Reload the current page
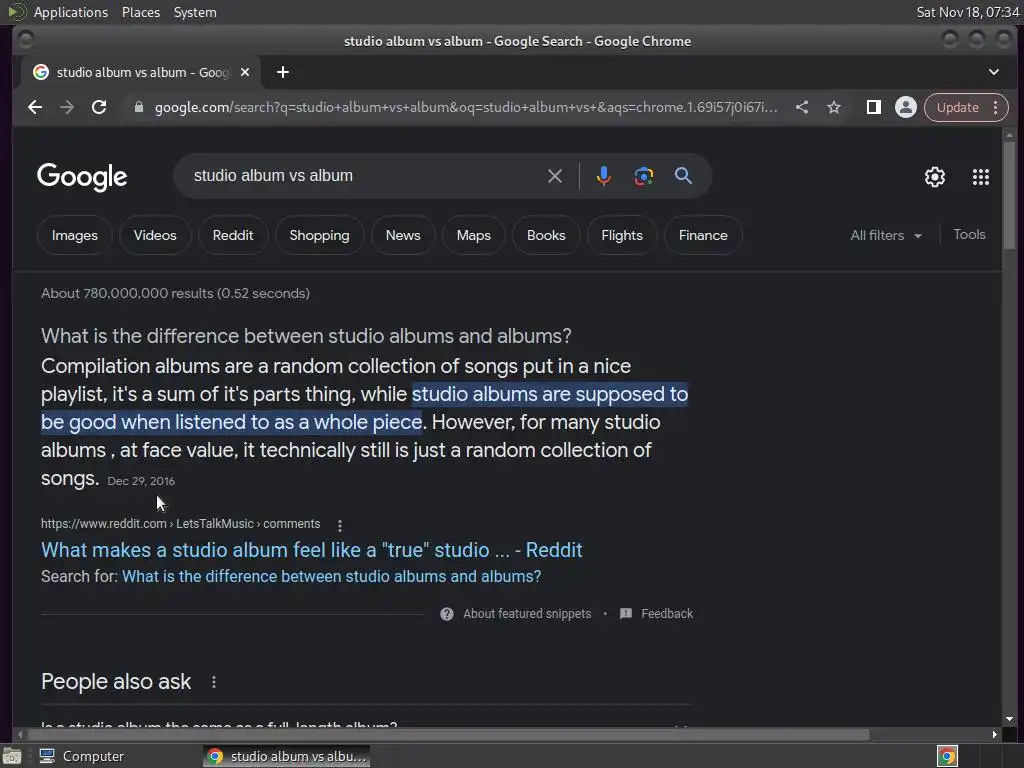 (x=99, y=107)
